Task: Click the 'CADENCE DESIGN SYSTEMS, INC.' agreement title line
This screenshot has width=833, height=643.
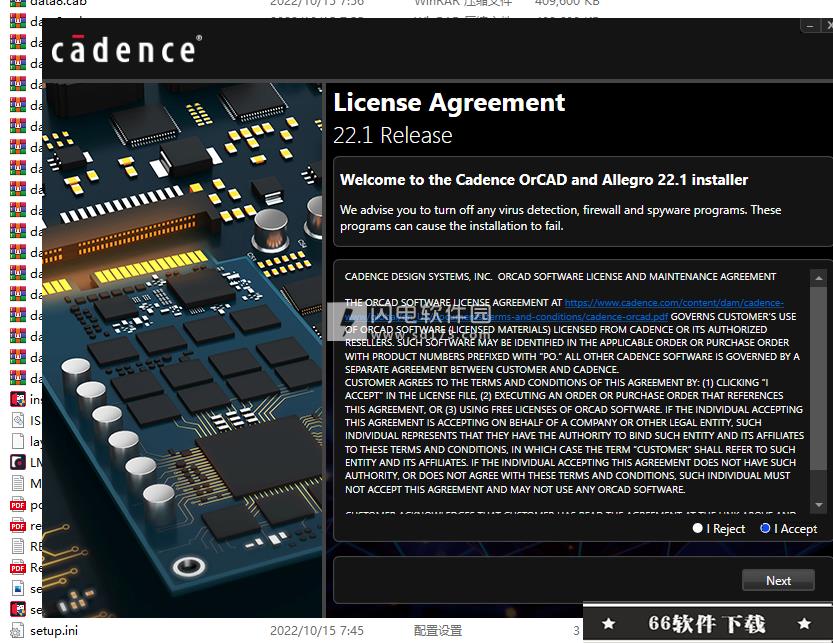Action: click(x=560, y=276)
